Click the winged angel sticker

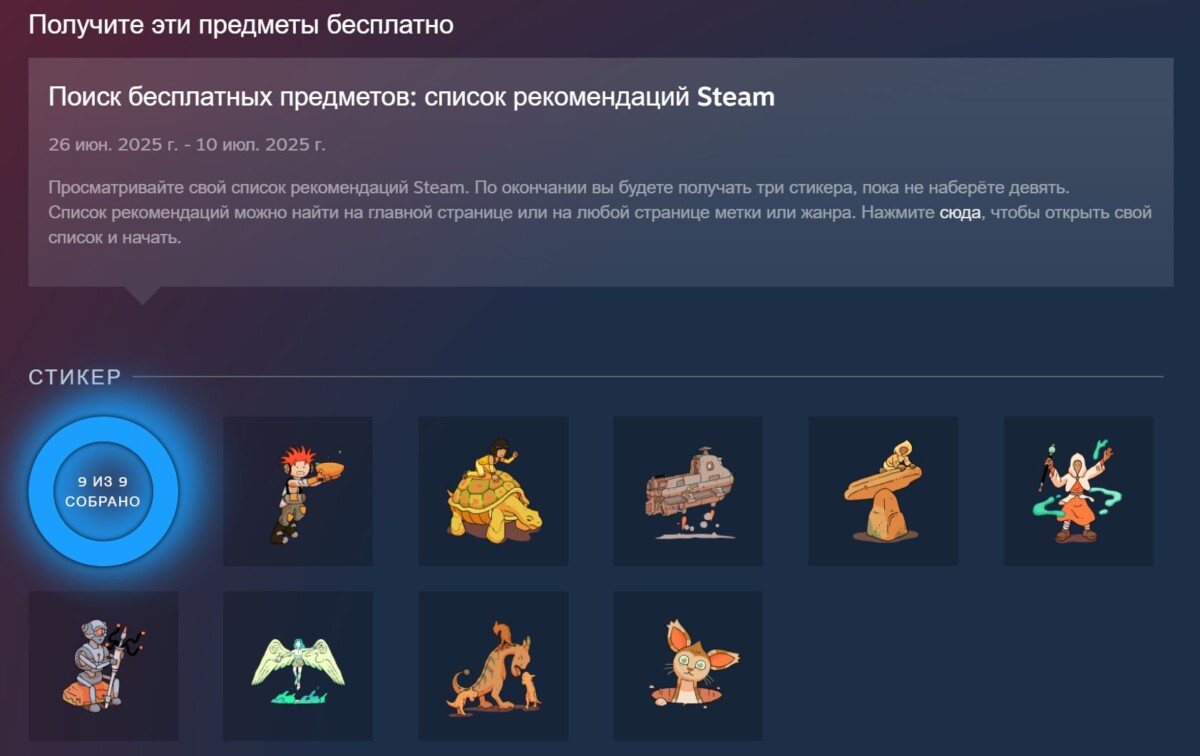[x=298, y=666]
